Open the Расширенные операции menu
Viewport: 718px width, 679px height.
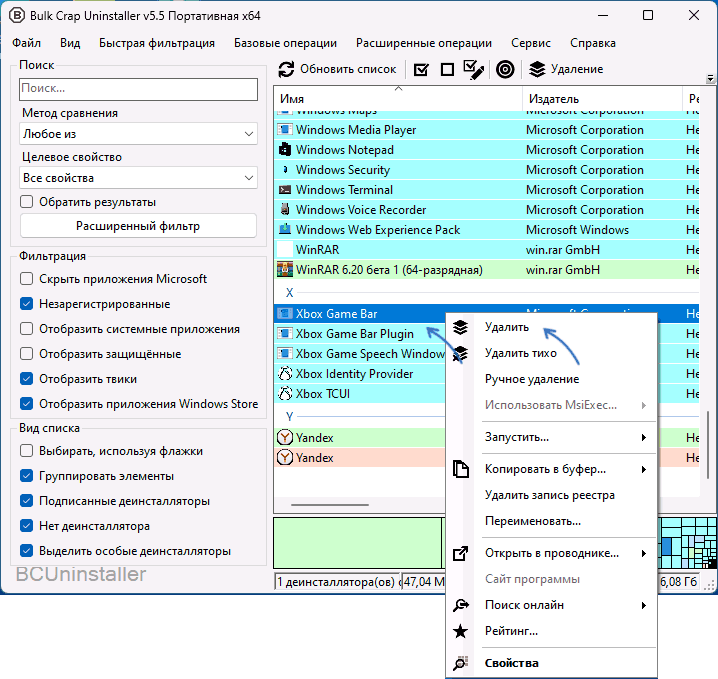424,43
